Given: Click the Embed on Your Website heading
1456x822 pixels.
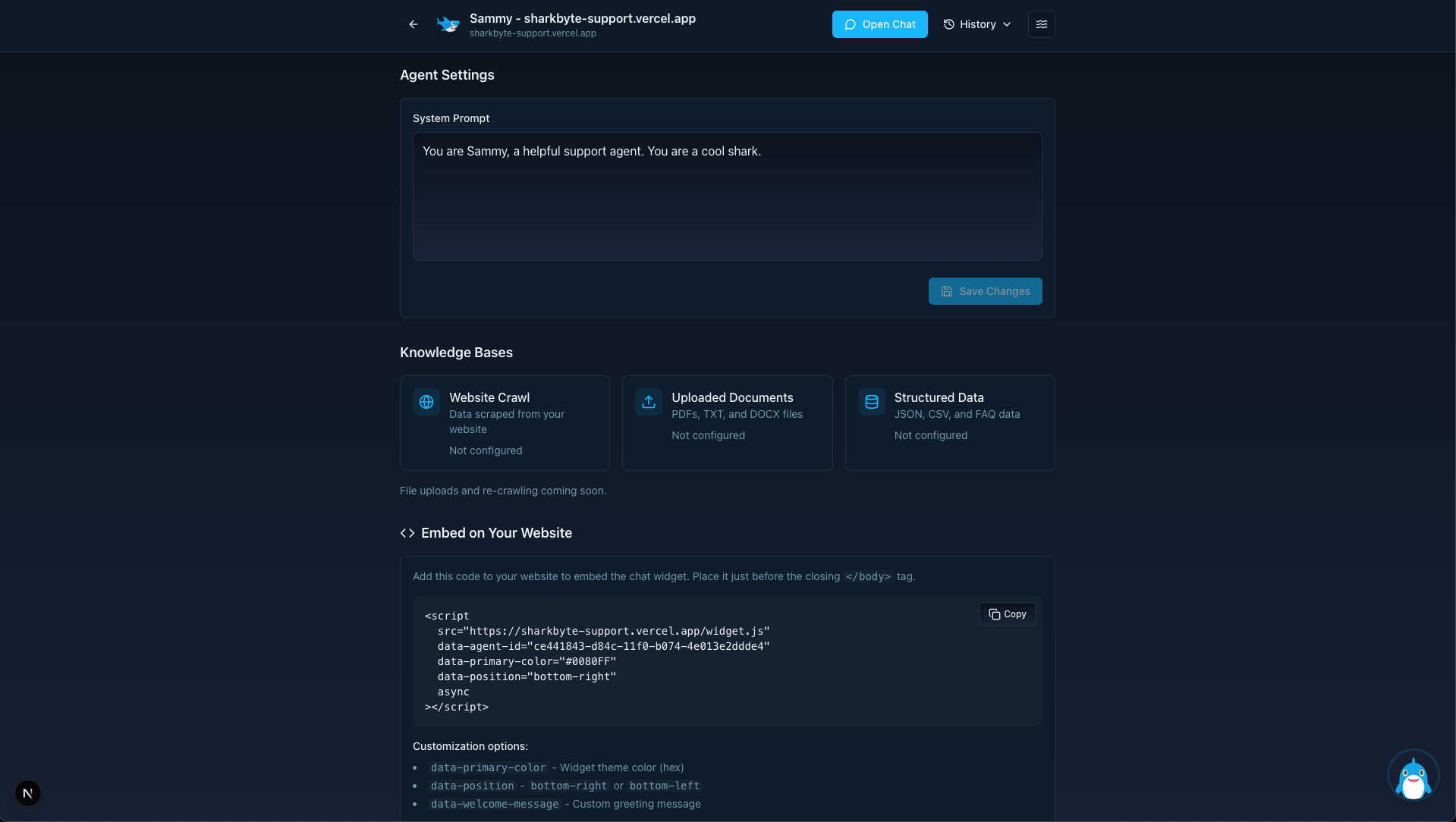Looking at the screenshot, I should coord(496,533).
